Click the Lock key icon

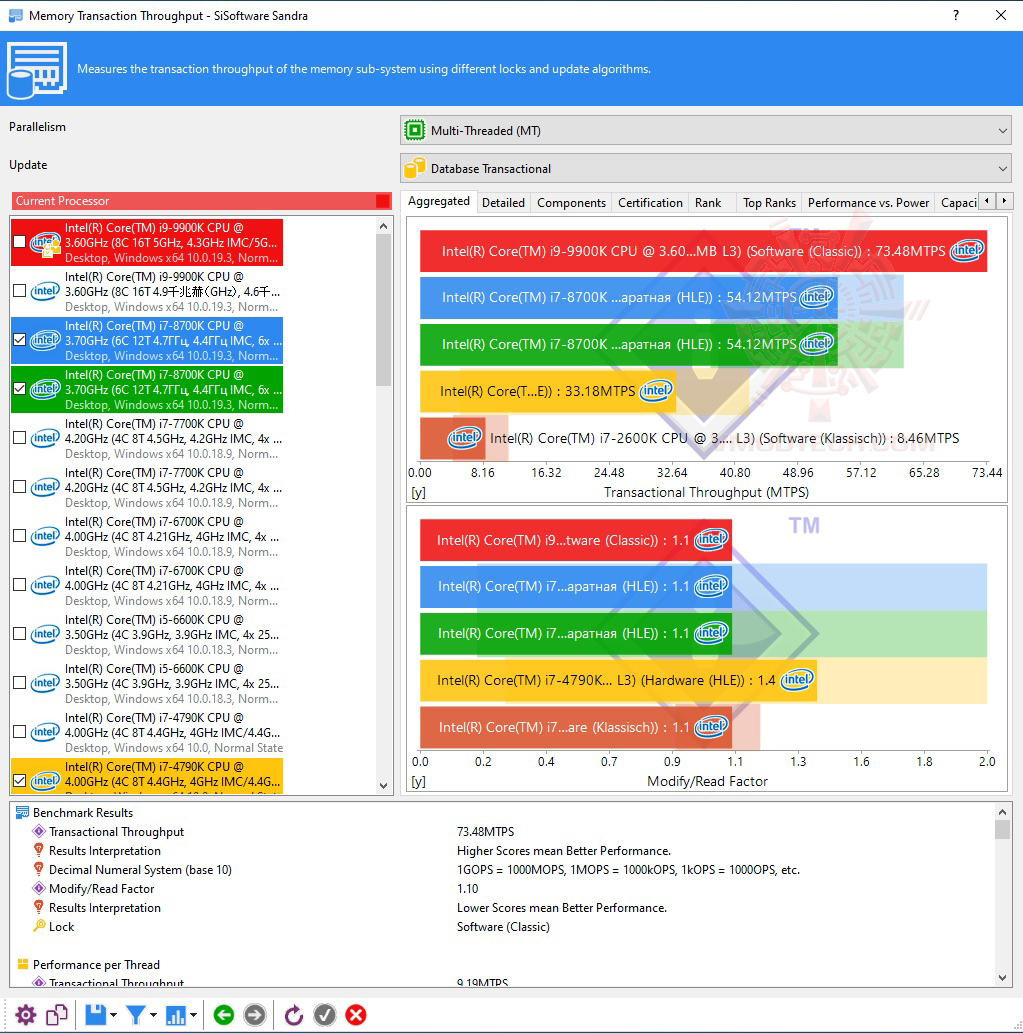click(x=39, y=926)
